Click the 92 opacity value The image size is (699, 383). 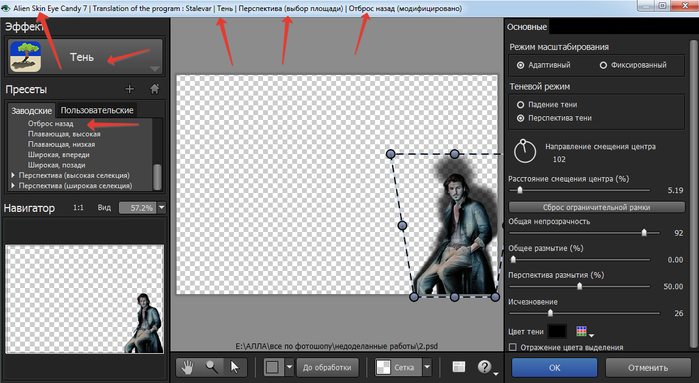tap(678, 233)
